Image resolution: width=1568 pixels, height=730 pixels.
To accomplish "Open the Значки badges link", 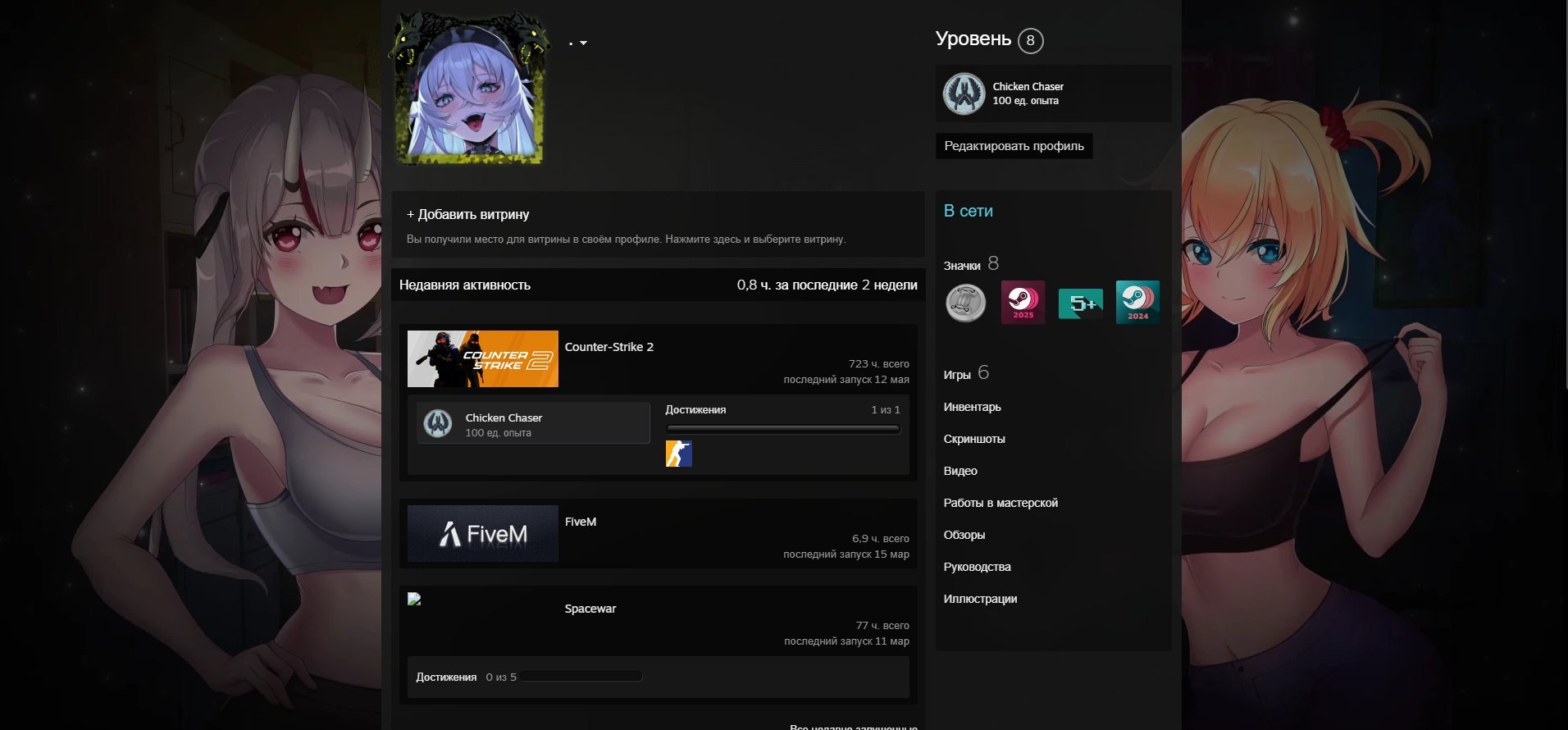I will [962, 266].
